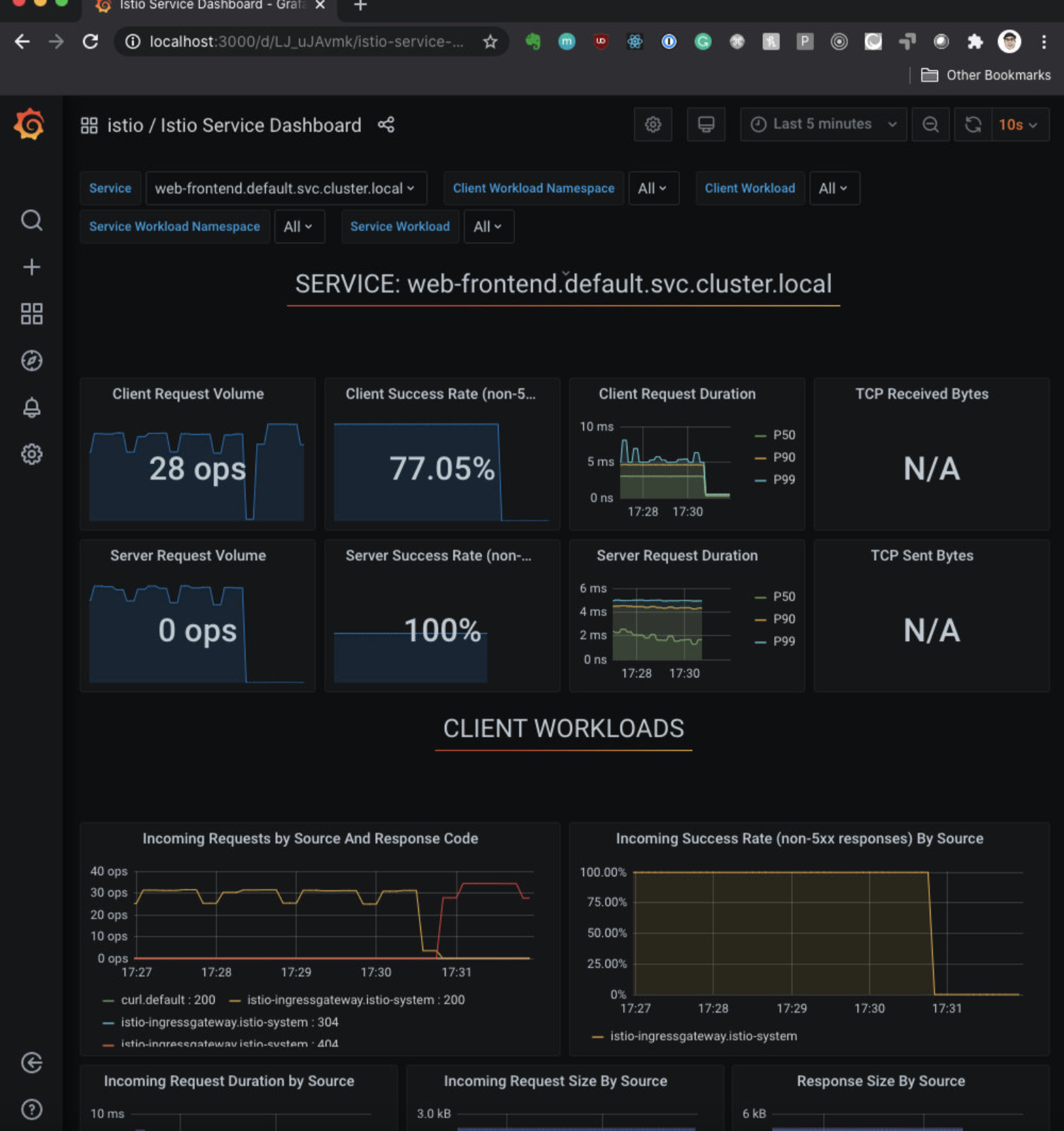Click Incoming Request Duration by Source title
This screenshot has height=1131, width=1064.
229,1081
